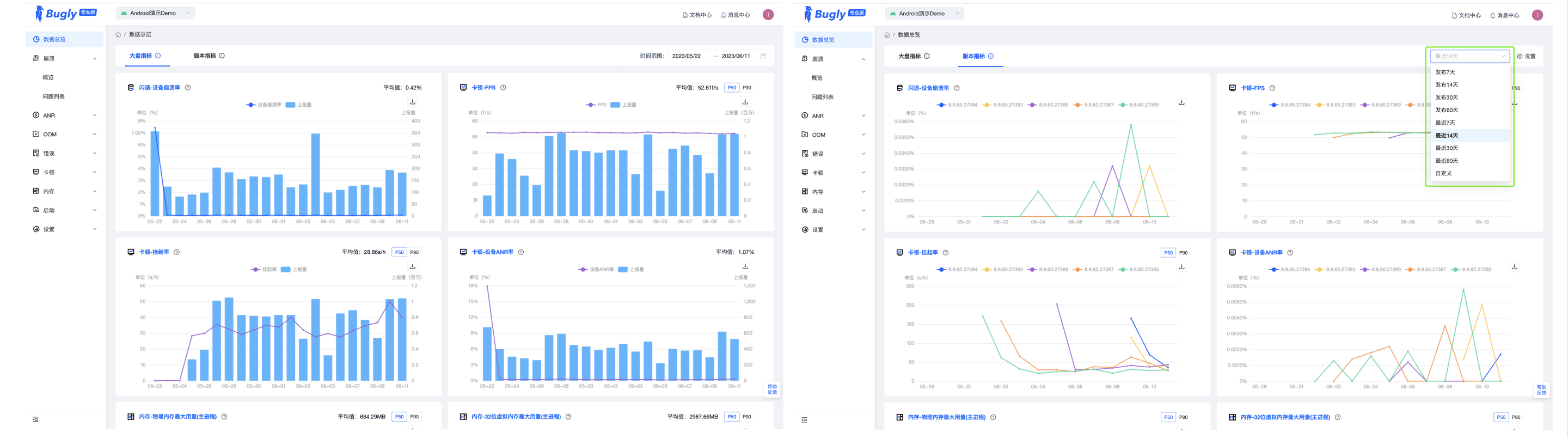This screenshot has width=1568, height=438.
Task: Click info icon next to 版本指标 in left screenshot
Action: click(x=222, y=56)
